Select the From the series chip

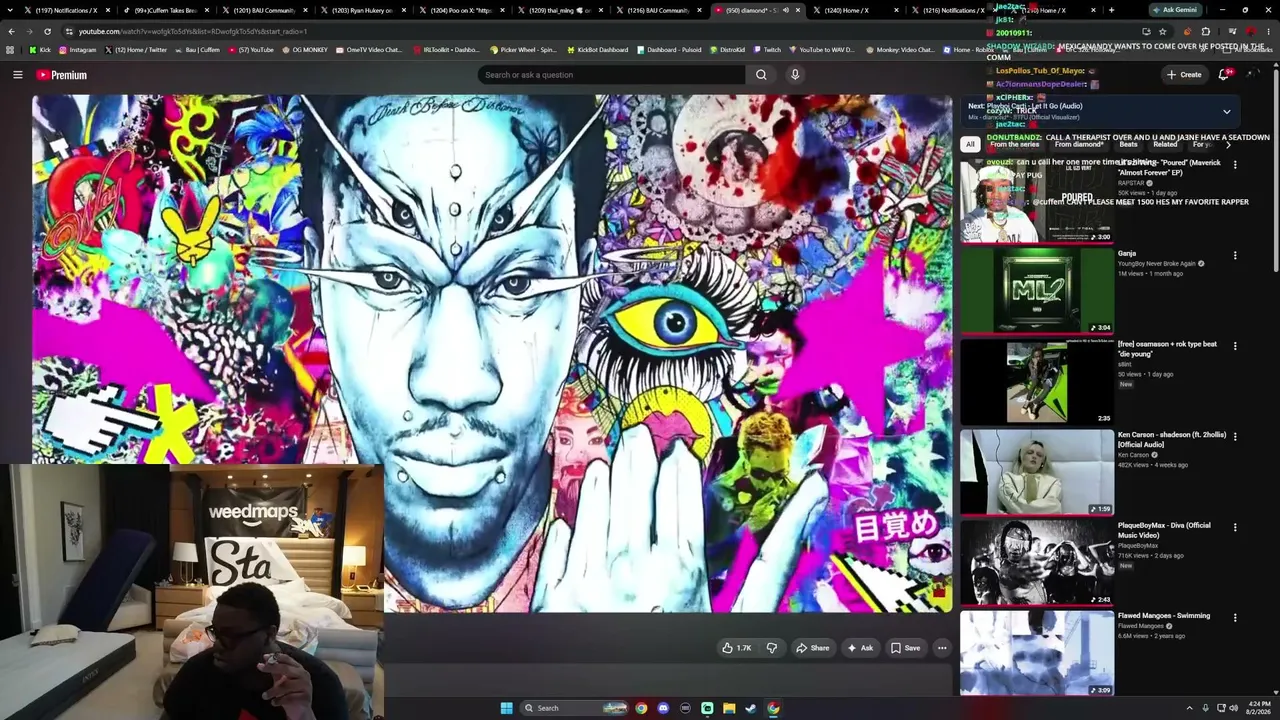pyautogui.click(x=1015, y=144)
